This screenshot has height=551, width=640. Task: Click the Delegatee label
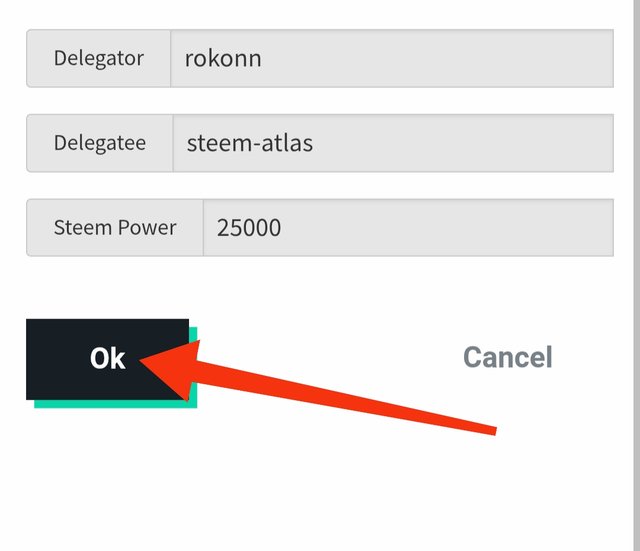click(100, 143)
